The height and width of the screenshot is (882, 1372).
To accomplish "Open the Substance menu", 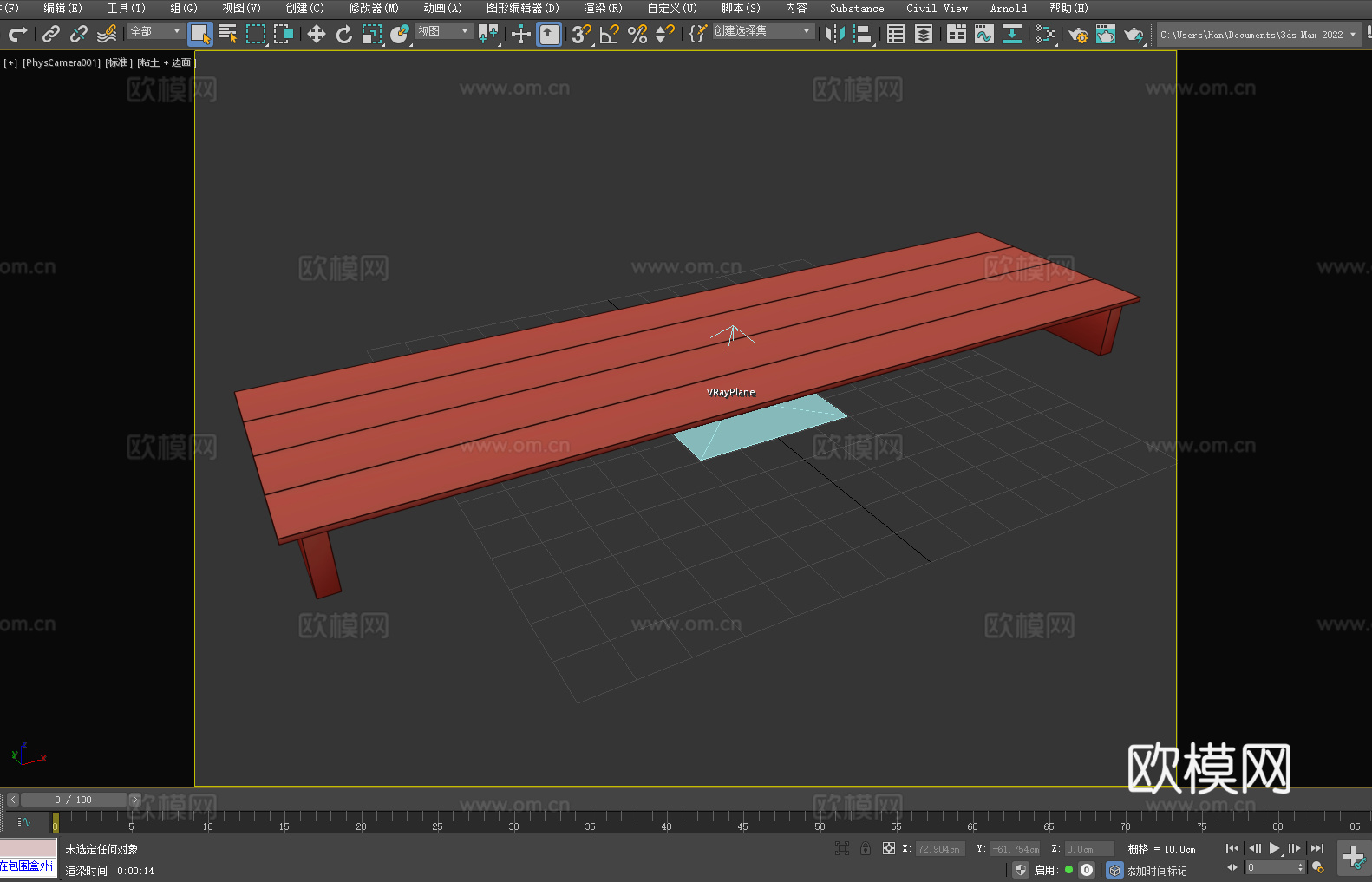I will (x=857, y=8).
